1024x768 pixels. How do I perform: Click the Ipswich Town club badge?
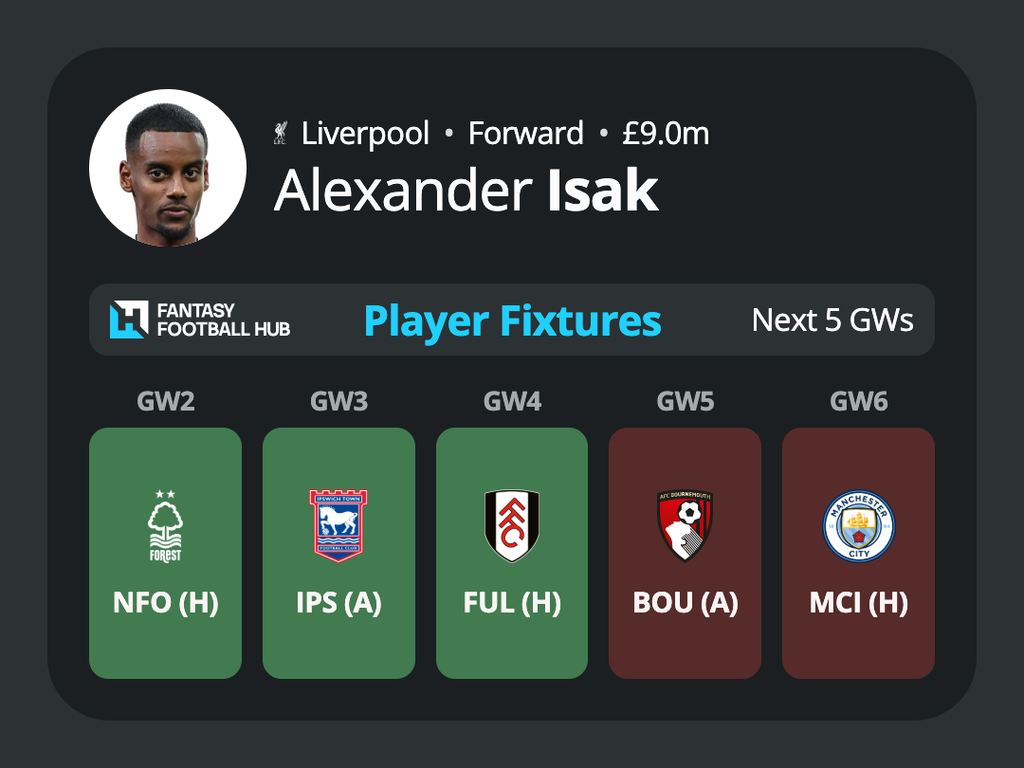[x=338, y=526]
